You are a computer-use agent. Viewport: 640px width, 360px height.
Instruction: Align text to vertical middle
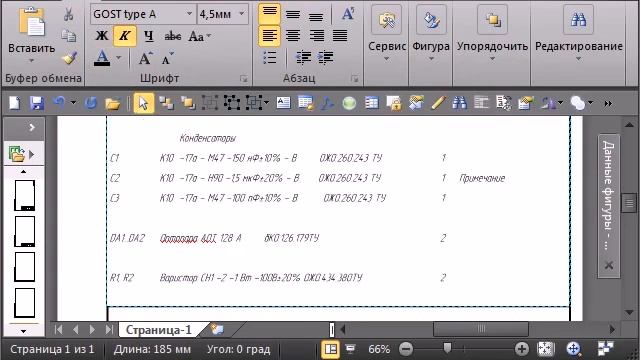click(293, 15)
